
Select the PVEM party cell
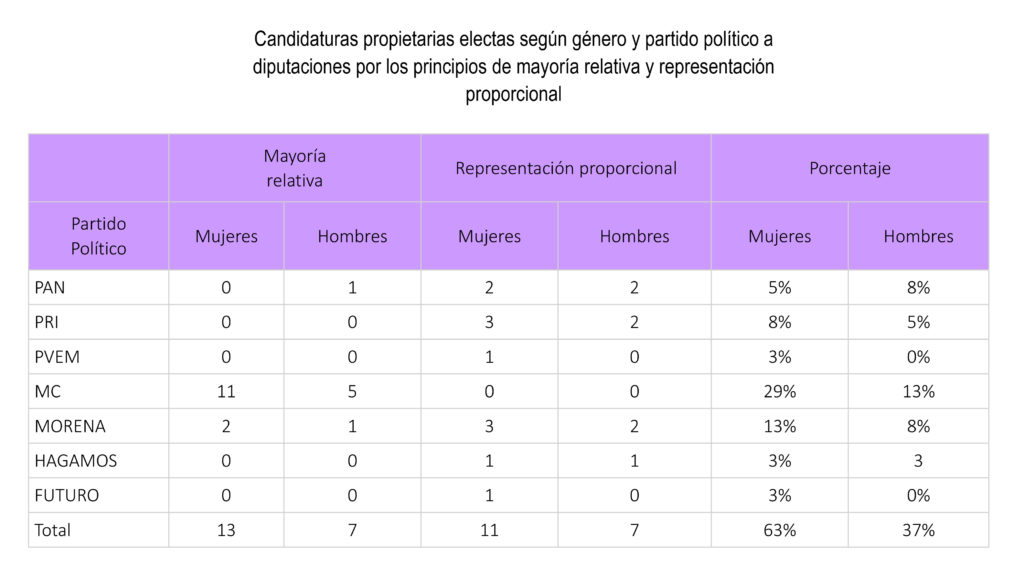[x=56, y=357]
